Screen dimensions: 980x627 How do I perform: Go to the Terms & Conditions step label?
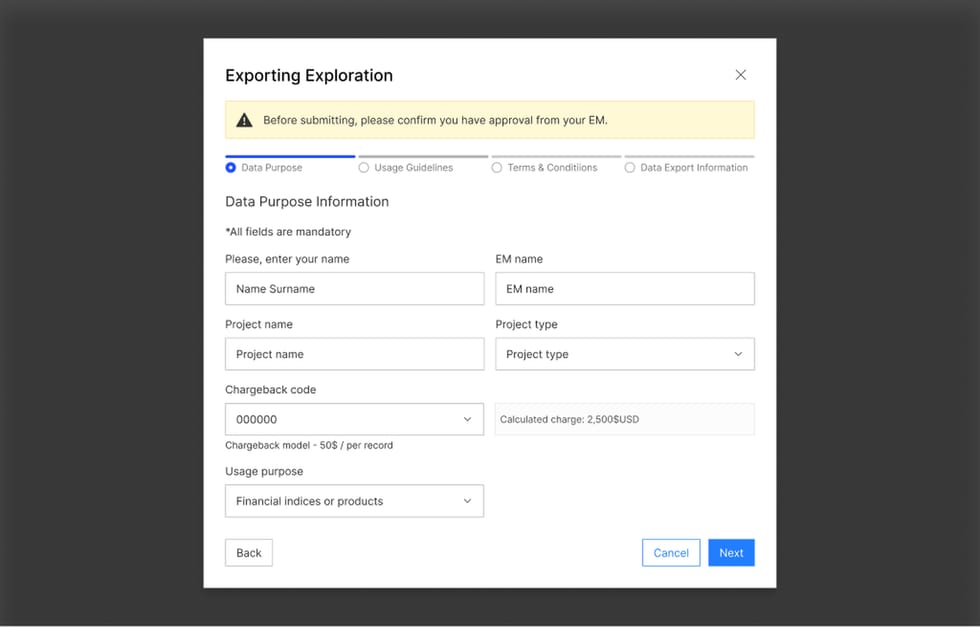(552, 168)
